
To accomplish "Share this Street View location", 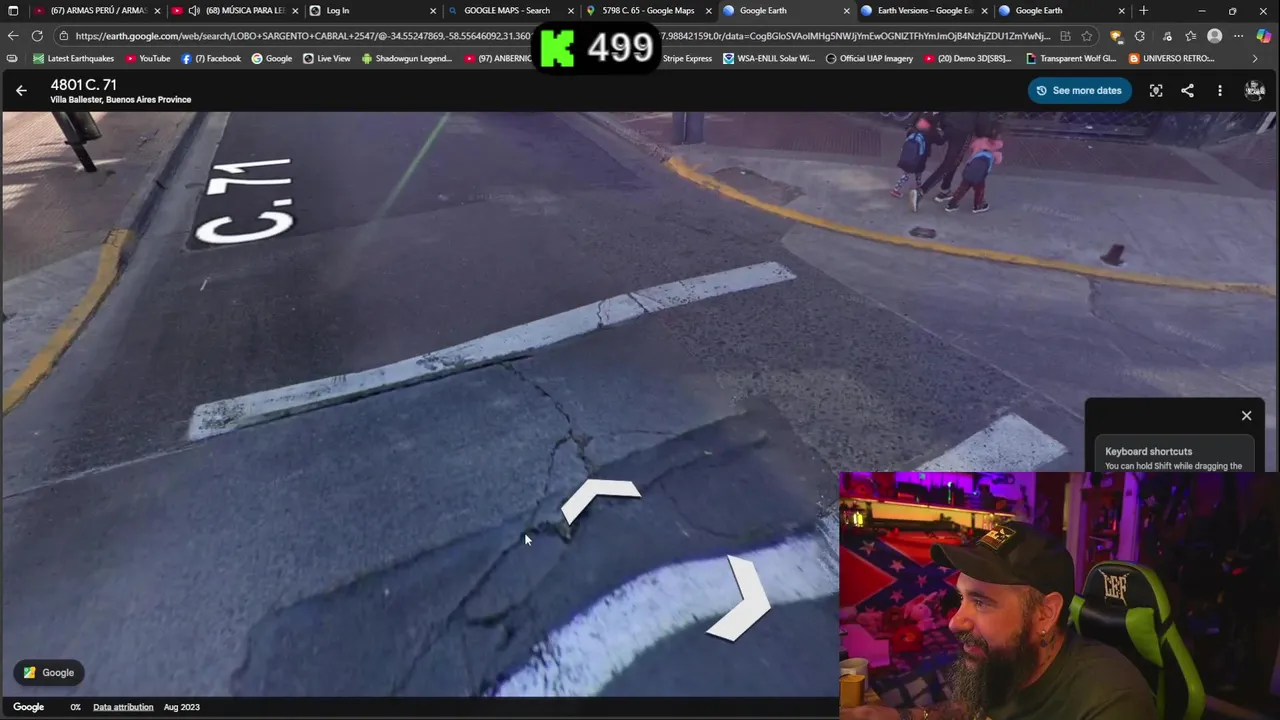I will coord(1187,90).
